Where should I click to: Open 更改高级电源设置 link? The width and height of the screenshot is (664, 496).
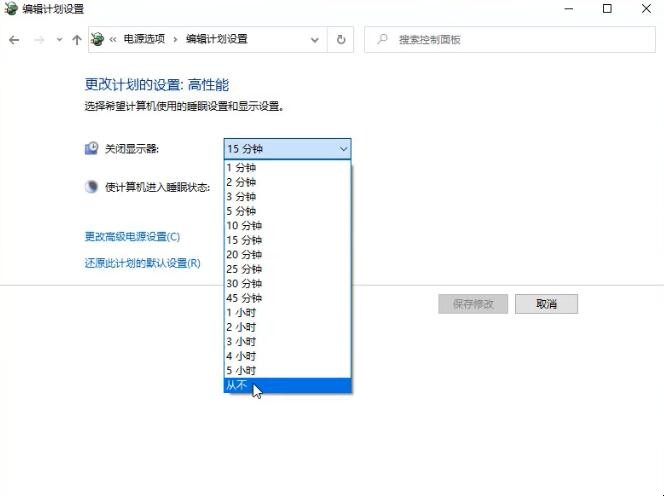(x=132, y=237)
